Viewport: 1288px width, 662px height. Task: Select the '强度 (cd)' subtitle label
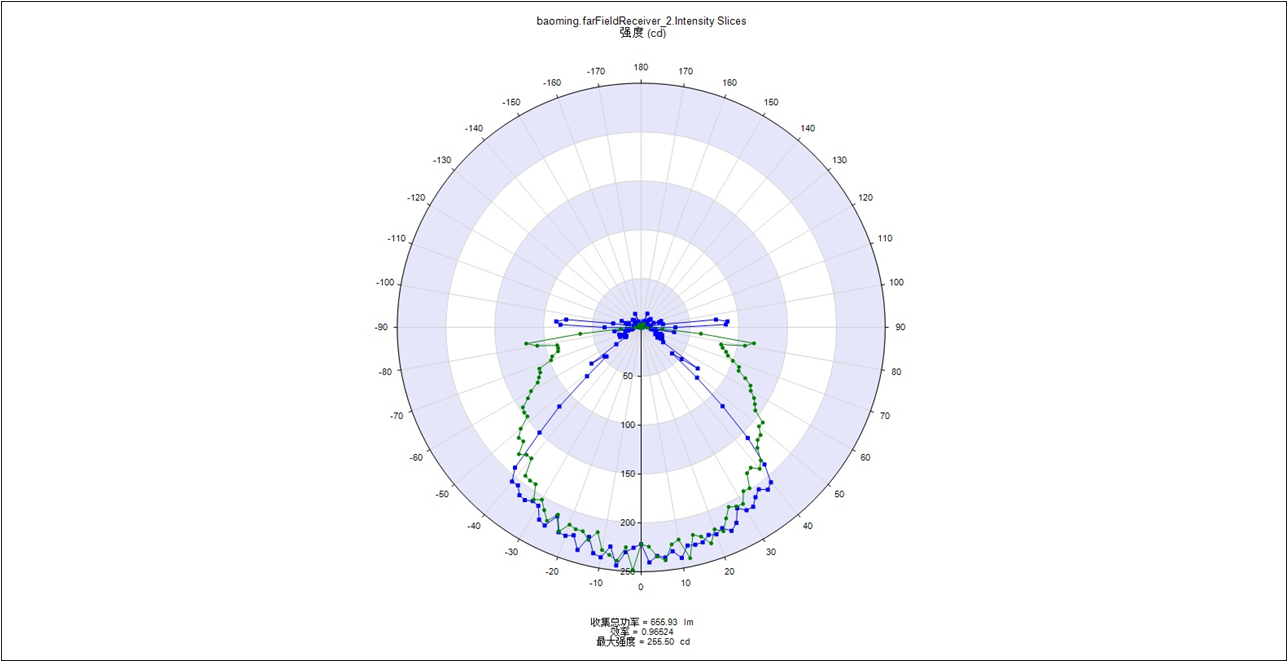coord(643,33)
